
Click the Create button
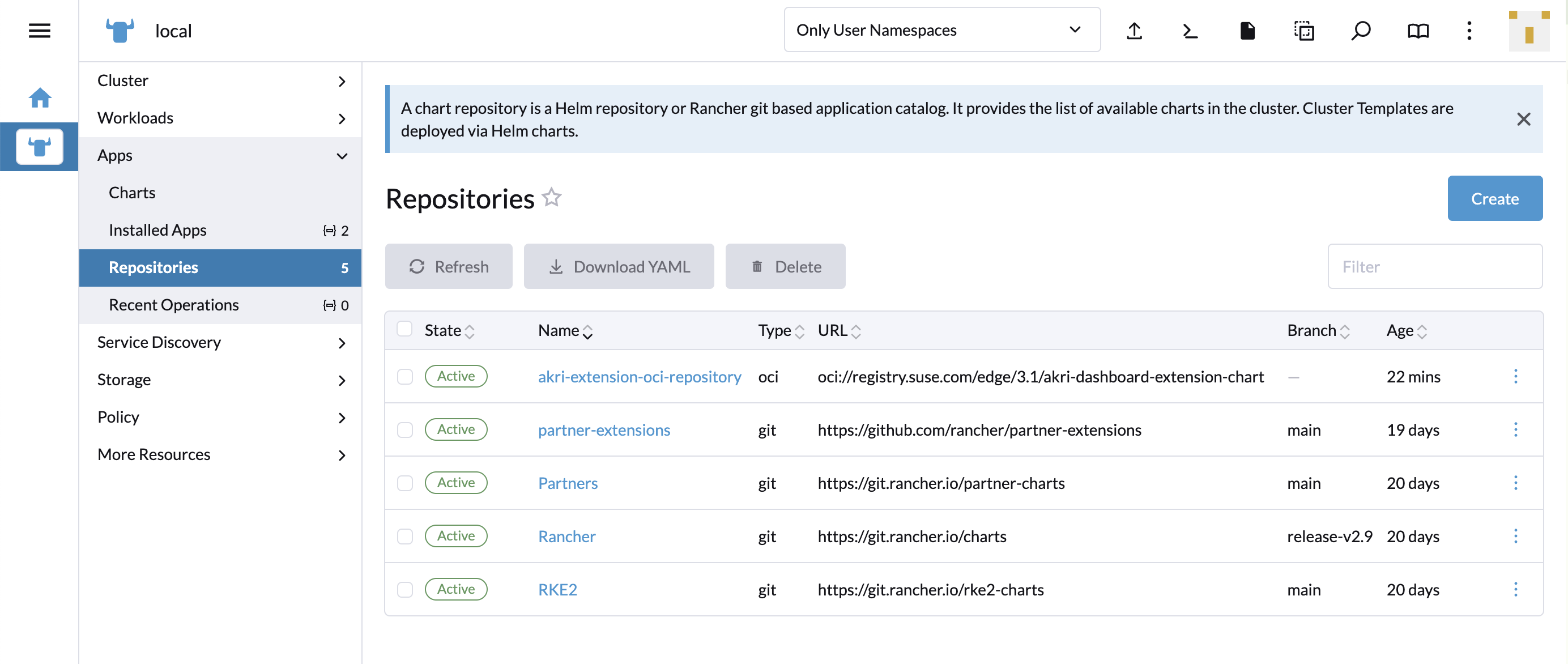[x=1494, y=198]
